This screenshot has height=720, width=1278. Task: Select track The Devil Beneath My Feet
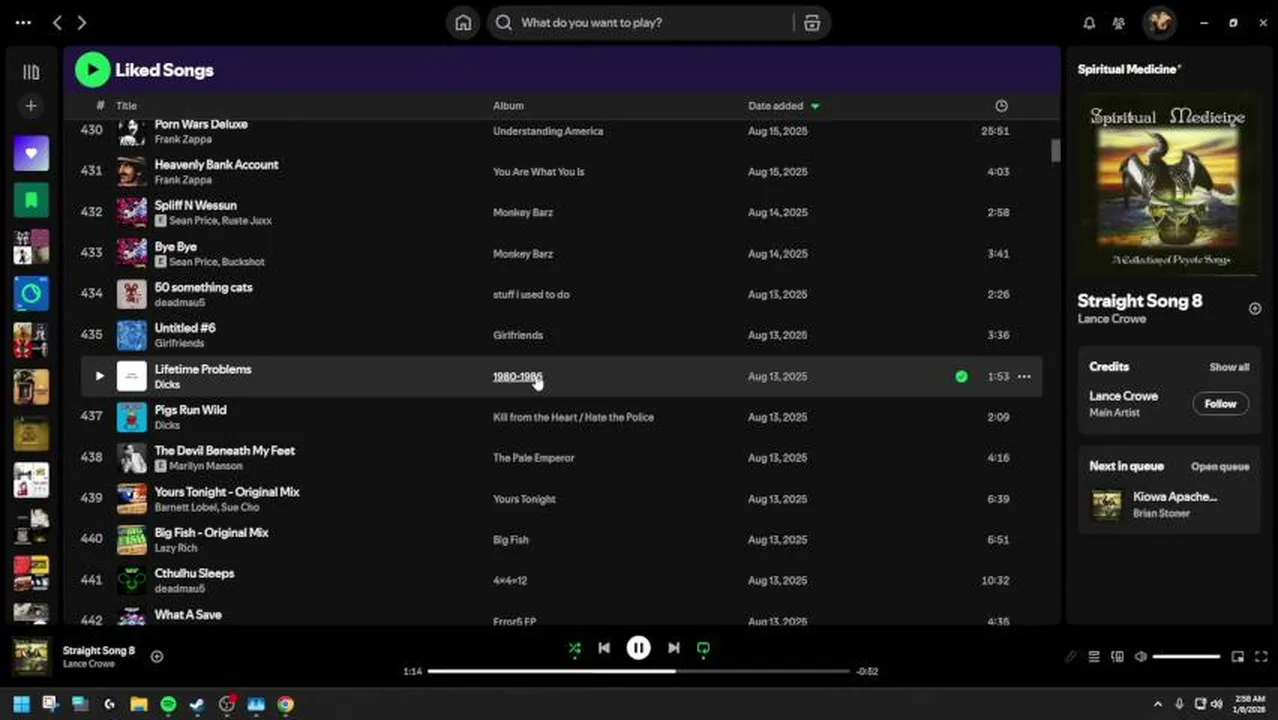[224, 450]
